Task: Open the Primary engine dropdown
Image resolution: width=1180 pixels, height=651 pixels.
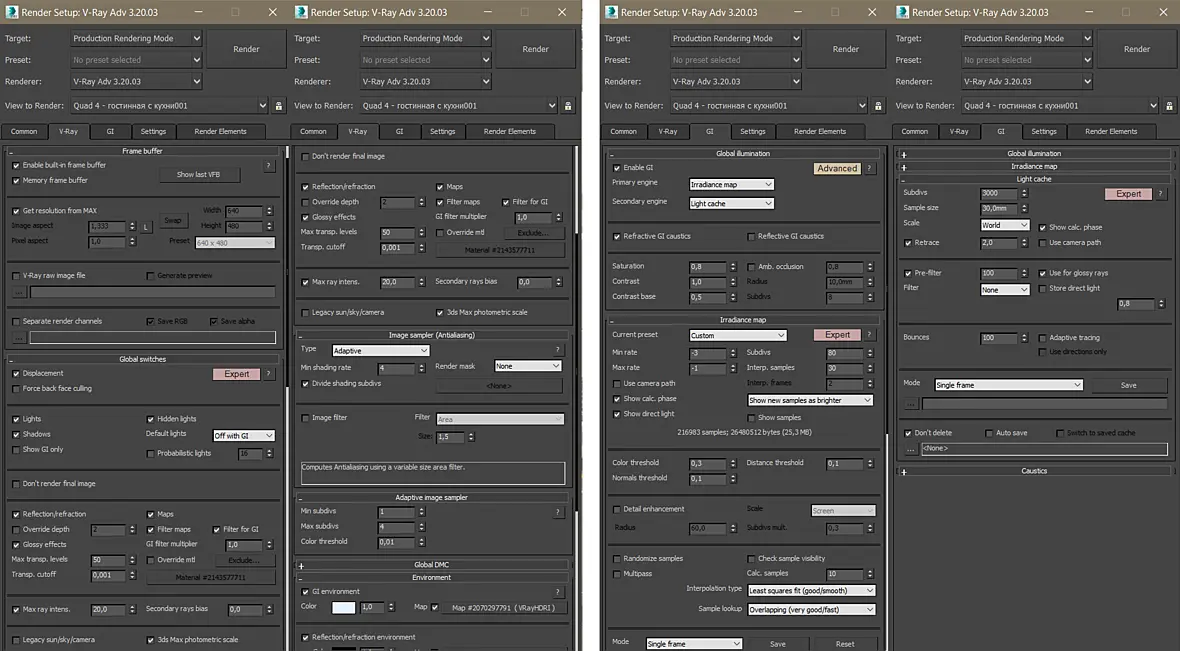Action: 731,184
